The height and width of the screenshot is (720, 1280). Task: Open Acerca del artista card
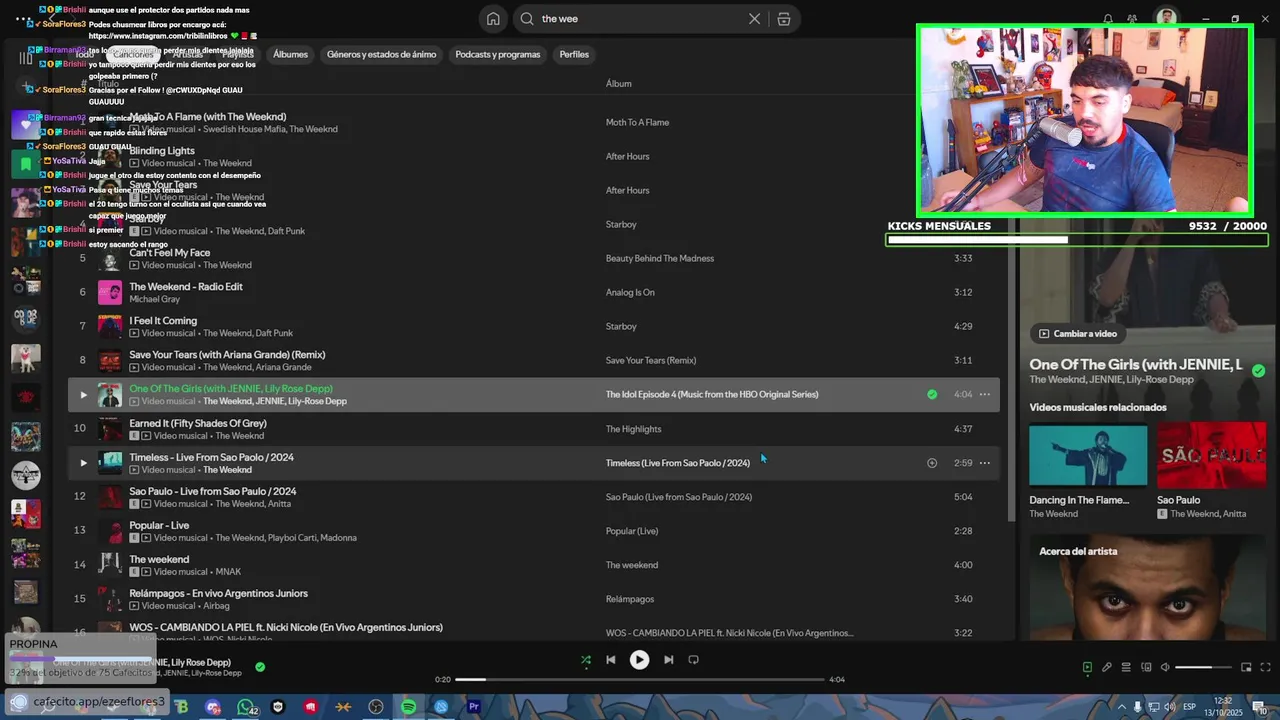click(x=1148, y=587)
